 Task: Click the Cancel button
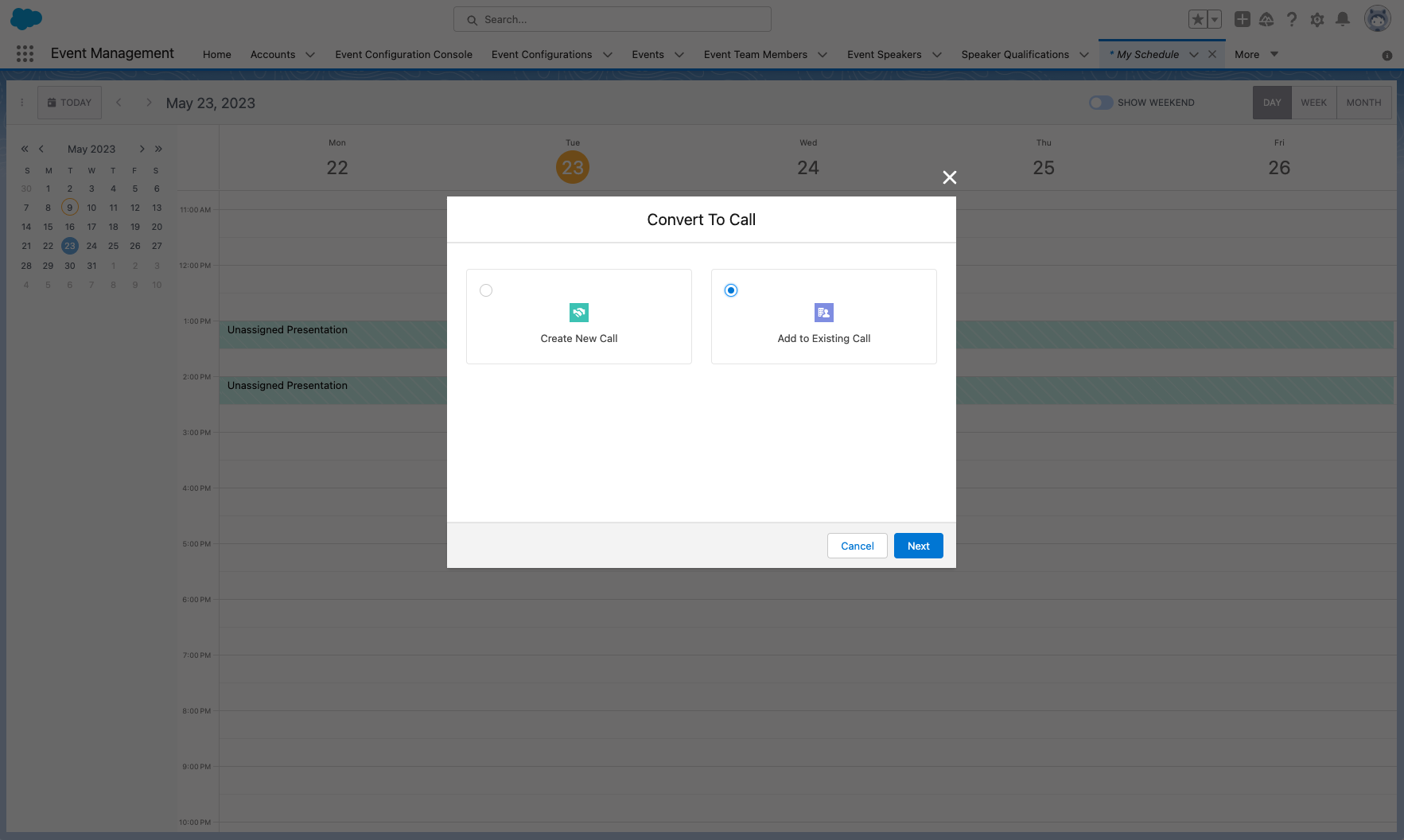point(857,546)
